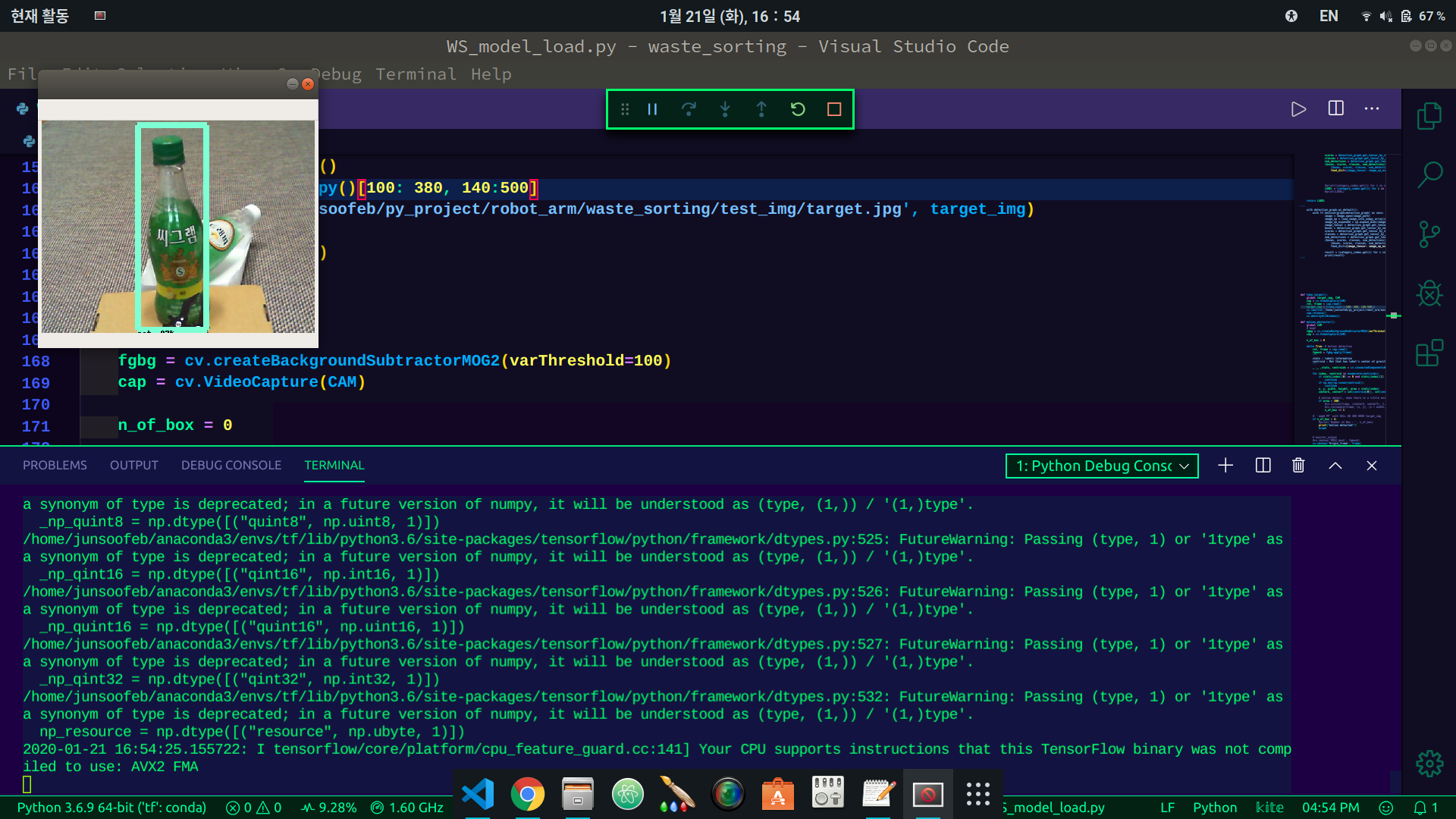Open the Extensions view

point(1429,353)
